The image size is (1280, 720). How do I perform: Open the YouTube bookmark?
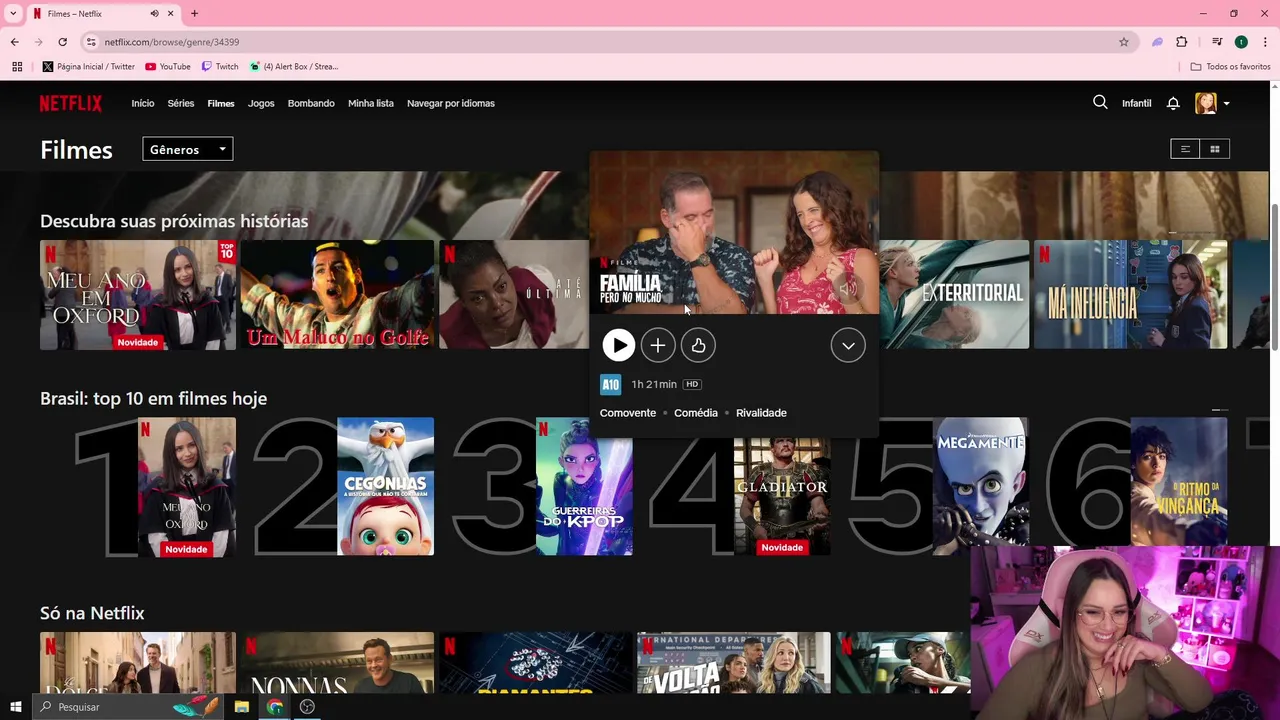coord(168,67)
